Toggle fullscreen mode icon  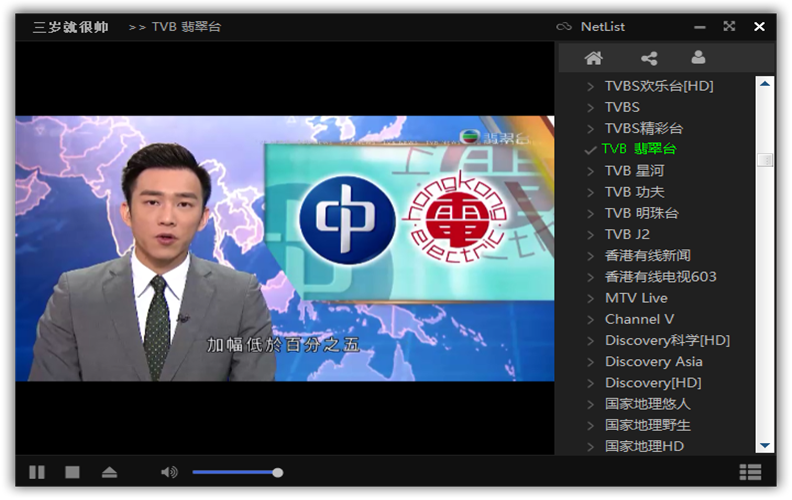[729, 26]
